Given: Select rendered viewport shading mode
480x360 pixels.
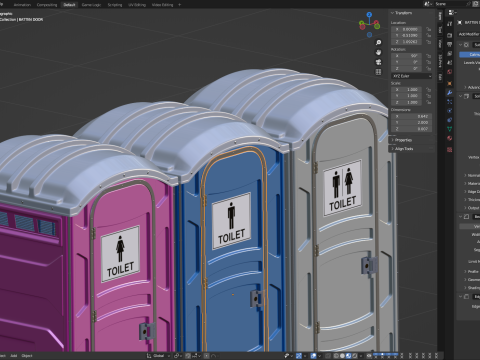Looking at the screenshot, I should (x=354, y=356).
